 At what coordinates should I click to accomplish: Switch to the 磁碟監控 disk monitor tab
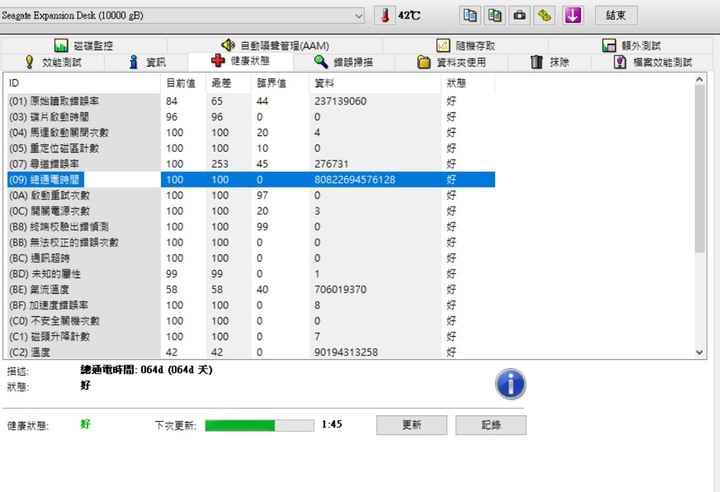(84, 45)
